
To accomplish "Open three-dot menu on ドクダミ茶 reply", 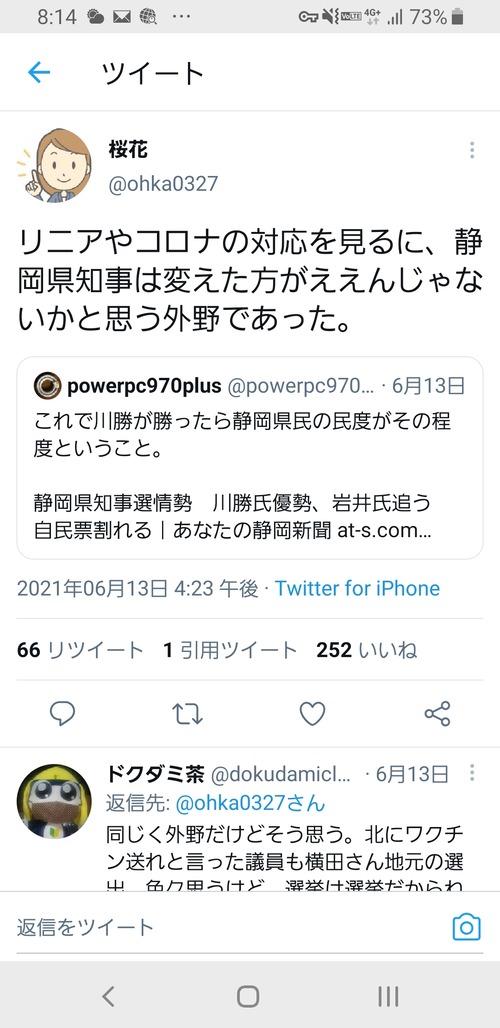I will coord(472,772).
